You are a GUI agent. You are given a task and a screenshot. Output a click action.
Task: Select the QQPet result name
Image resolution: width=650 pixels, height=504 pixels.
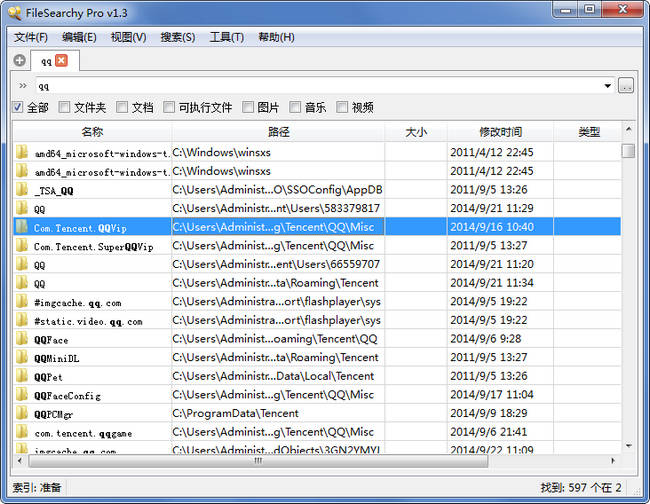(x=49, y=377)
